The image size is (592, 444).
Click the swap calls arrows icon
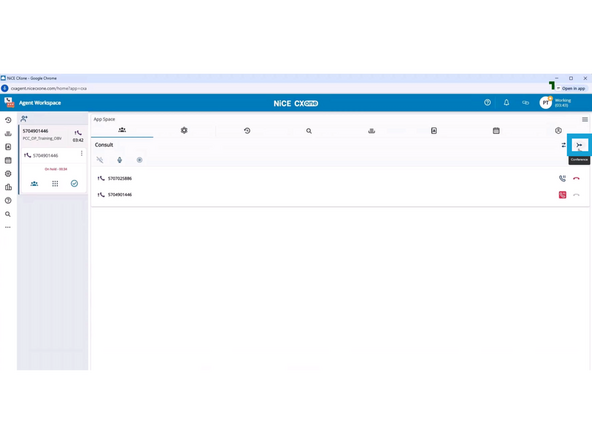pyautogui.click(x=564, y=145)
